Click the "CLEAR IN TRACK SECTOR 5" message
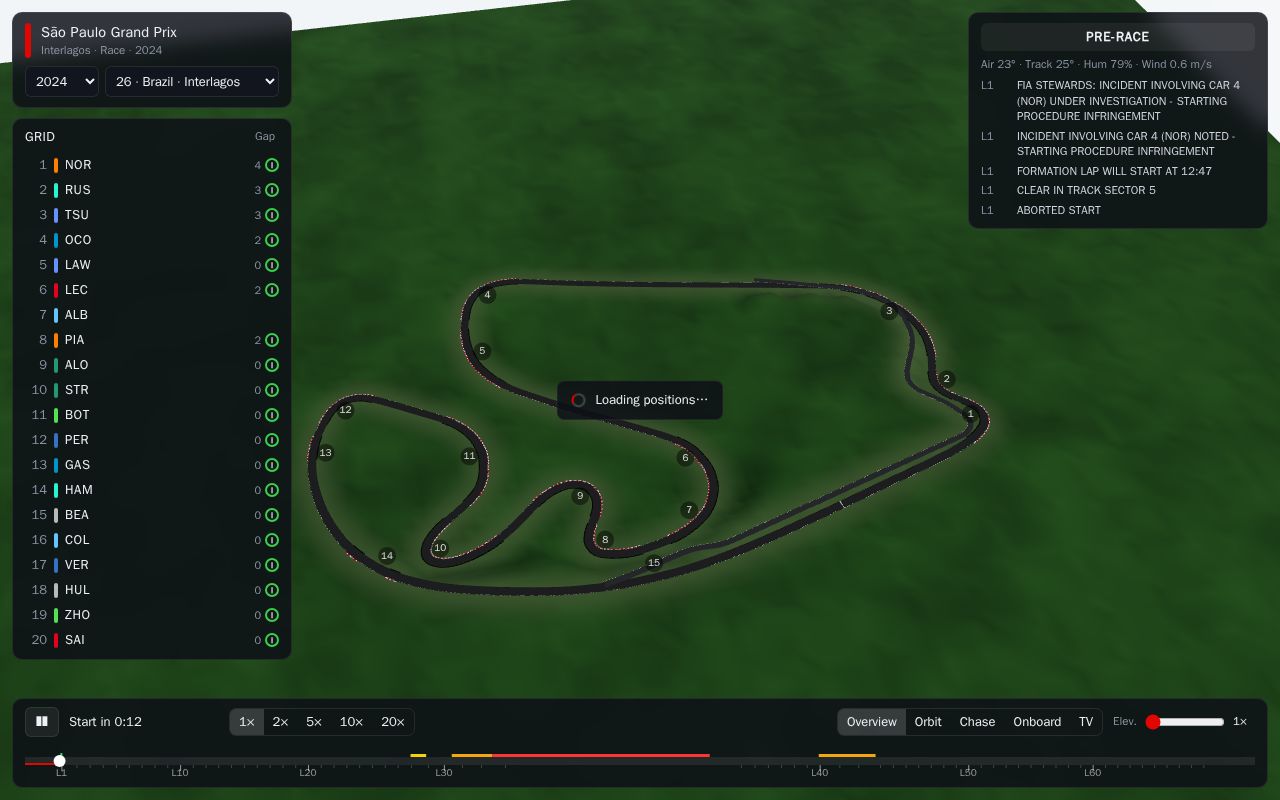Screen dimensions: 1280x800 click(x=1086, y=190)
